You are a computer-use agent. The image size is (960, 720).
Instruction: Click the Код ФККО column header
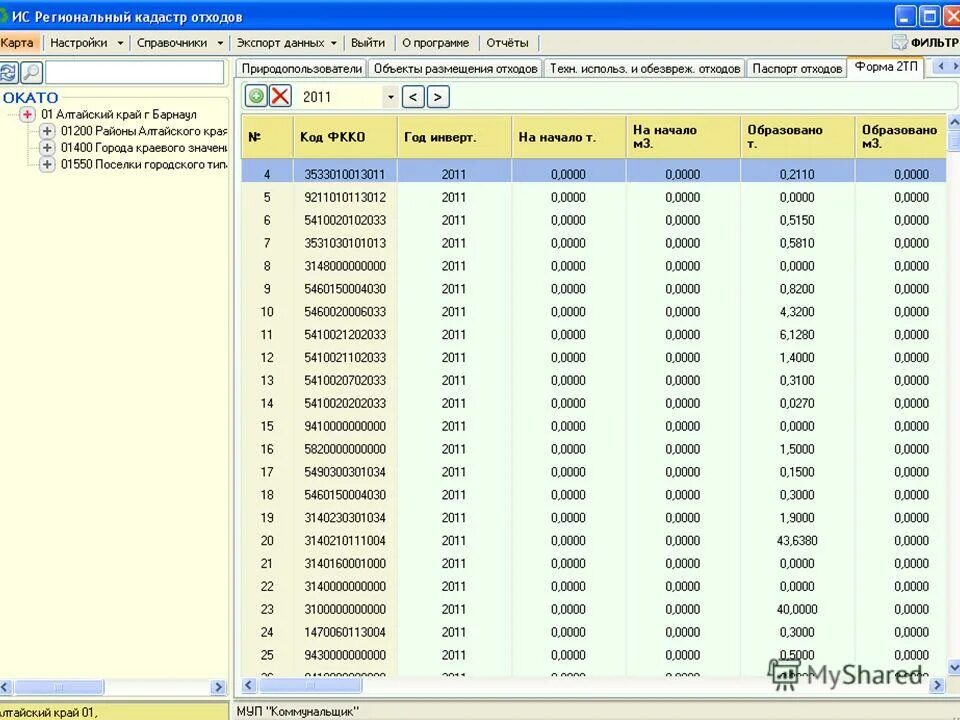345,137
